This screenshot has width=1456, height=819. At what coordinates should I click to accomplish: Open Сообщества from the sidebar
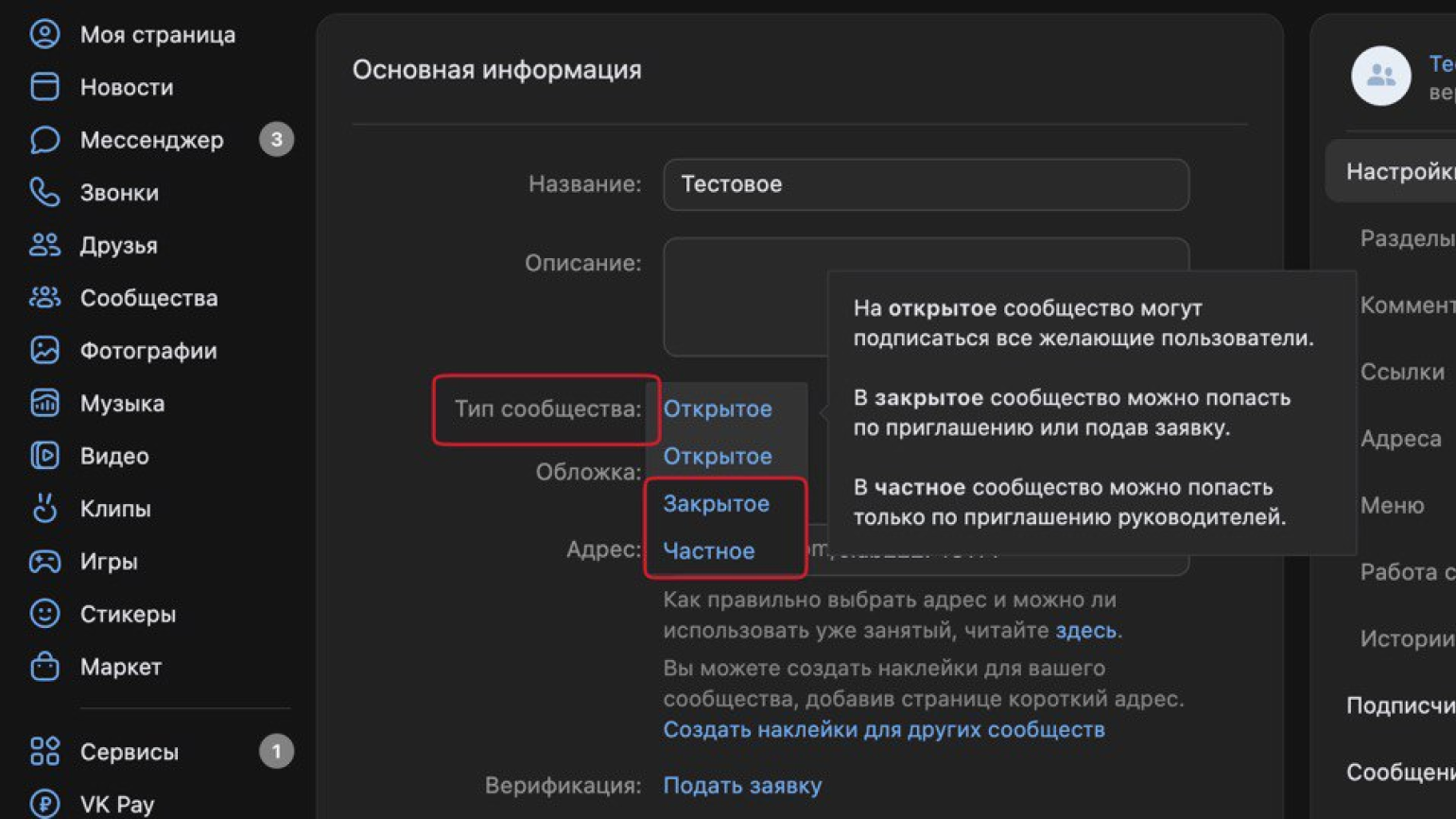click(149, 298)
